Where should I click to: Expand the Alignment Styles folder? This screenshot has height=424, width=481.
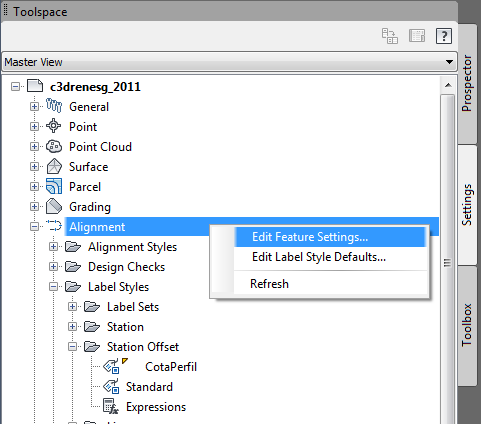[x=53, y=247]
